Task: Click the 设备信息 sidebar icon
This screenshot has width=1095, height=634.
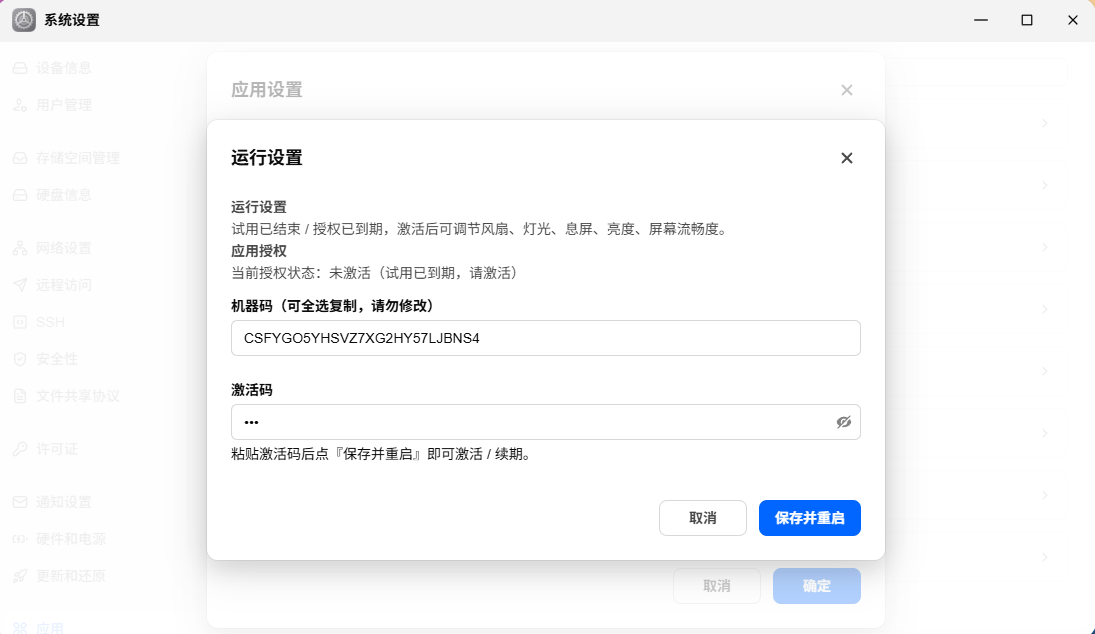Action: coord(20,68)
